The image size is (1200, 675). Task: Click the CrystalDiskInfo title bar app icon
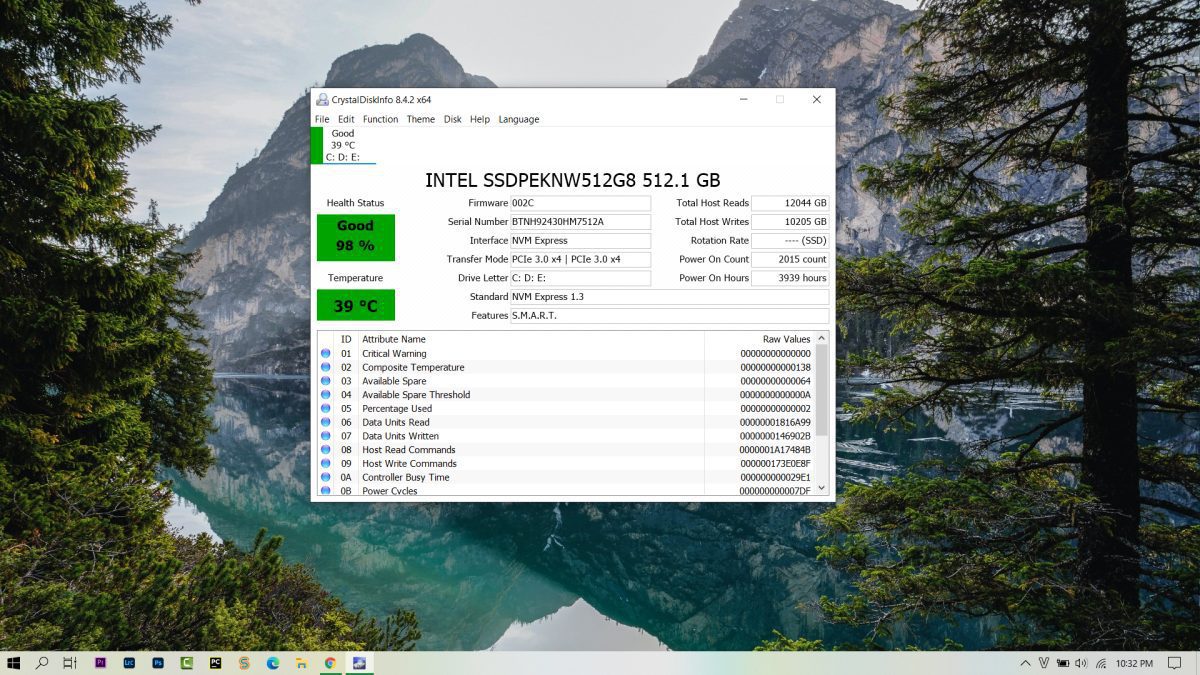tap(322, 99)
